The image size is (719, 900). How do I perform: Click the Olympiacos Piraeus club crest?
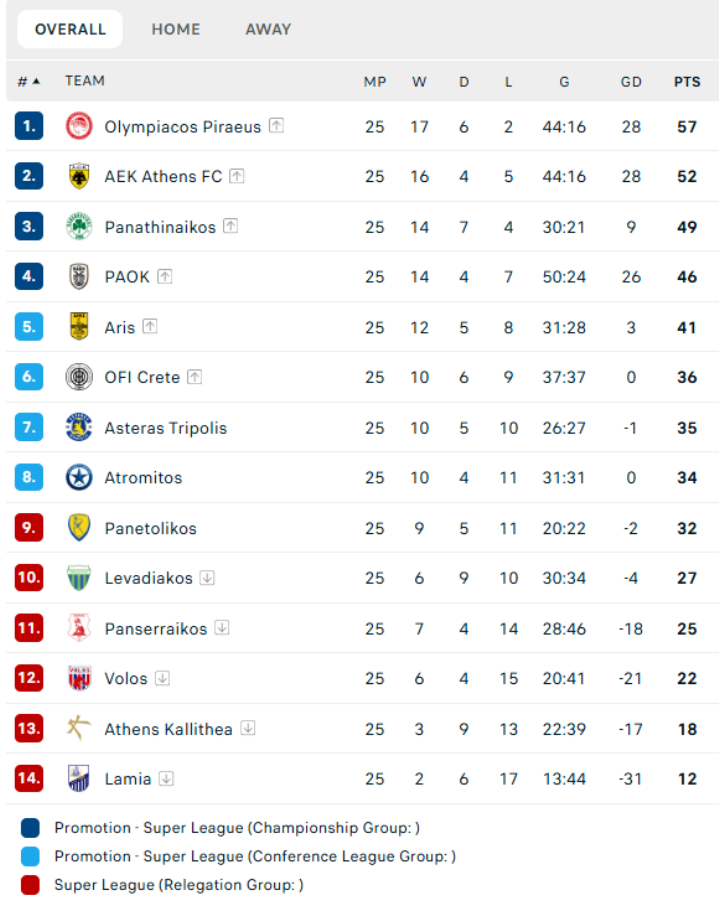tap(79, 126)
